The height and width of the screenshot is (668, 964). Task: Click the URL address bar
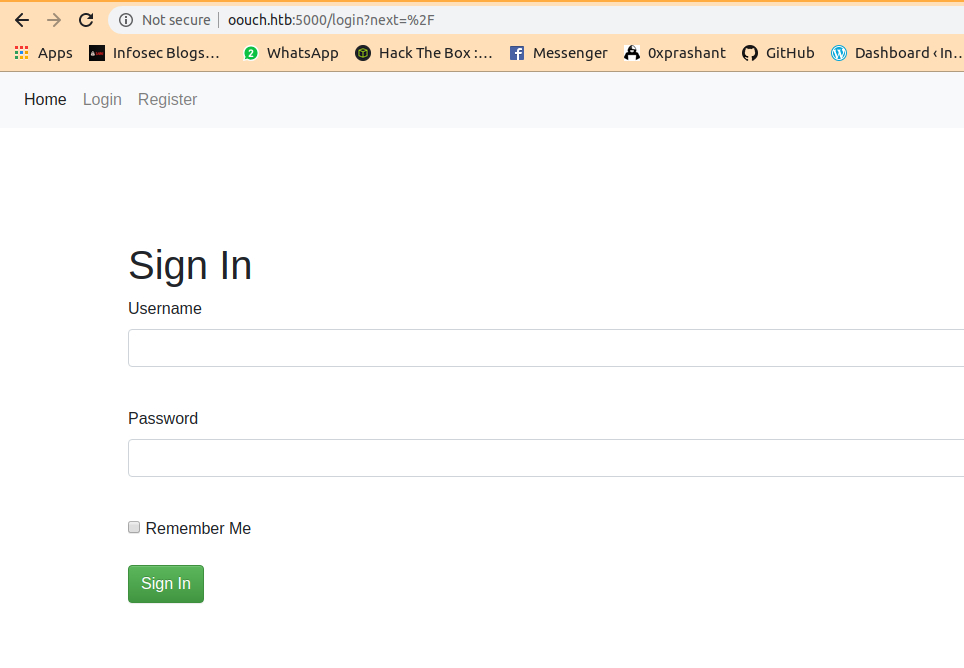pyautogui.click(x=600, y=20)
